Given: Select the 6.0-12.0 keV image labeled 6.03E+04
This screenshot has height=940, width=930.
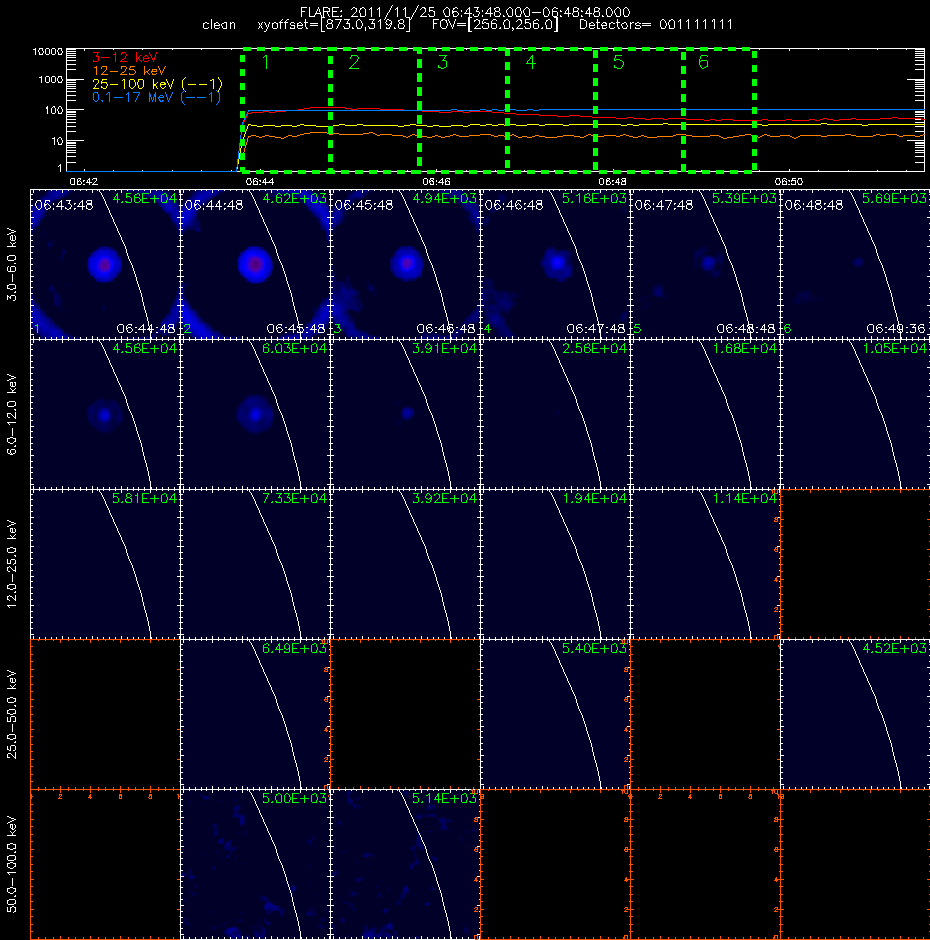Looking at the screenshot, I should pos(255,414).
